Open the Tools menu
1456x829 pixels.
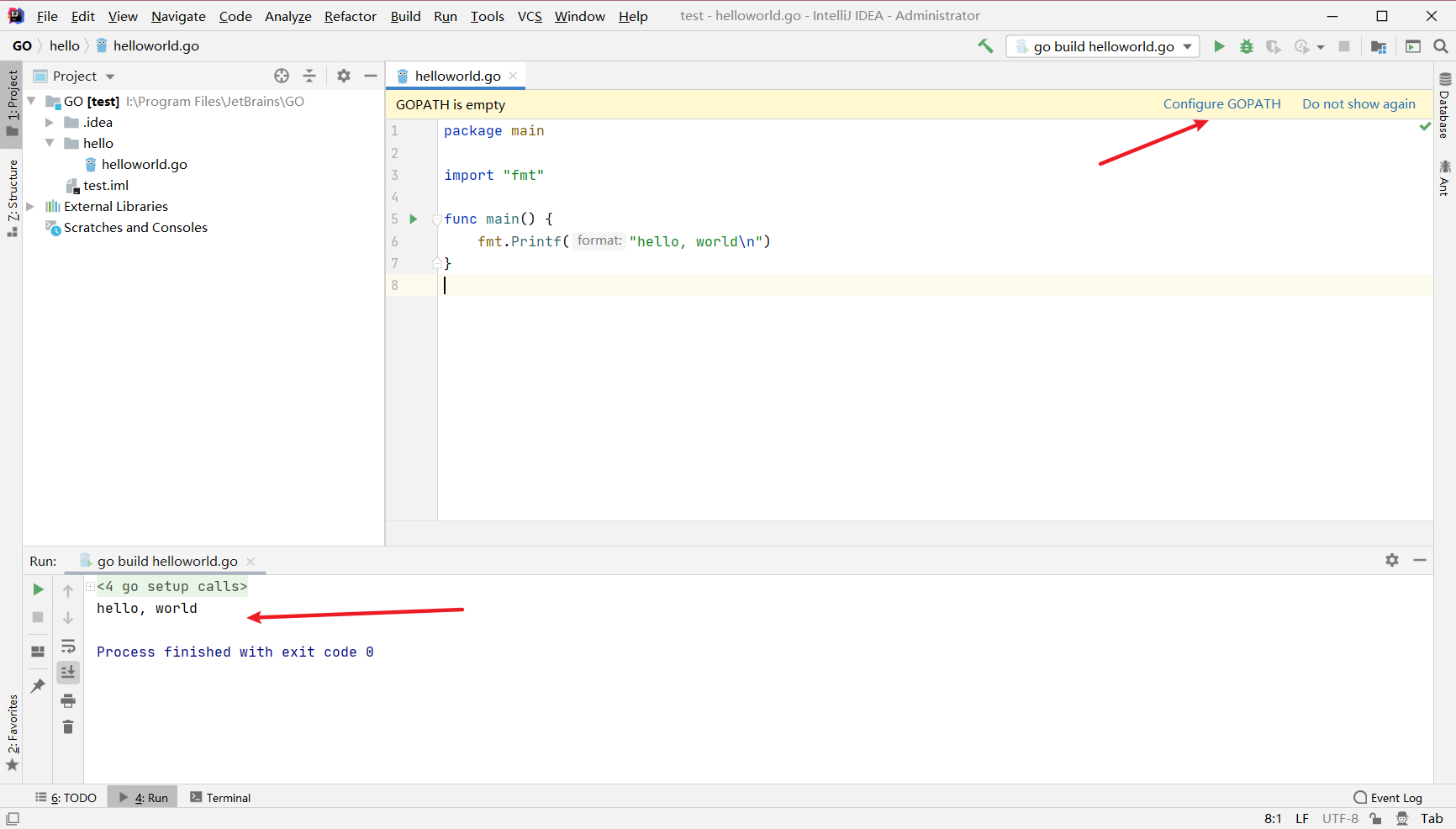click(488, 16)
